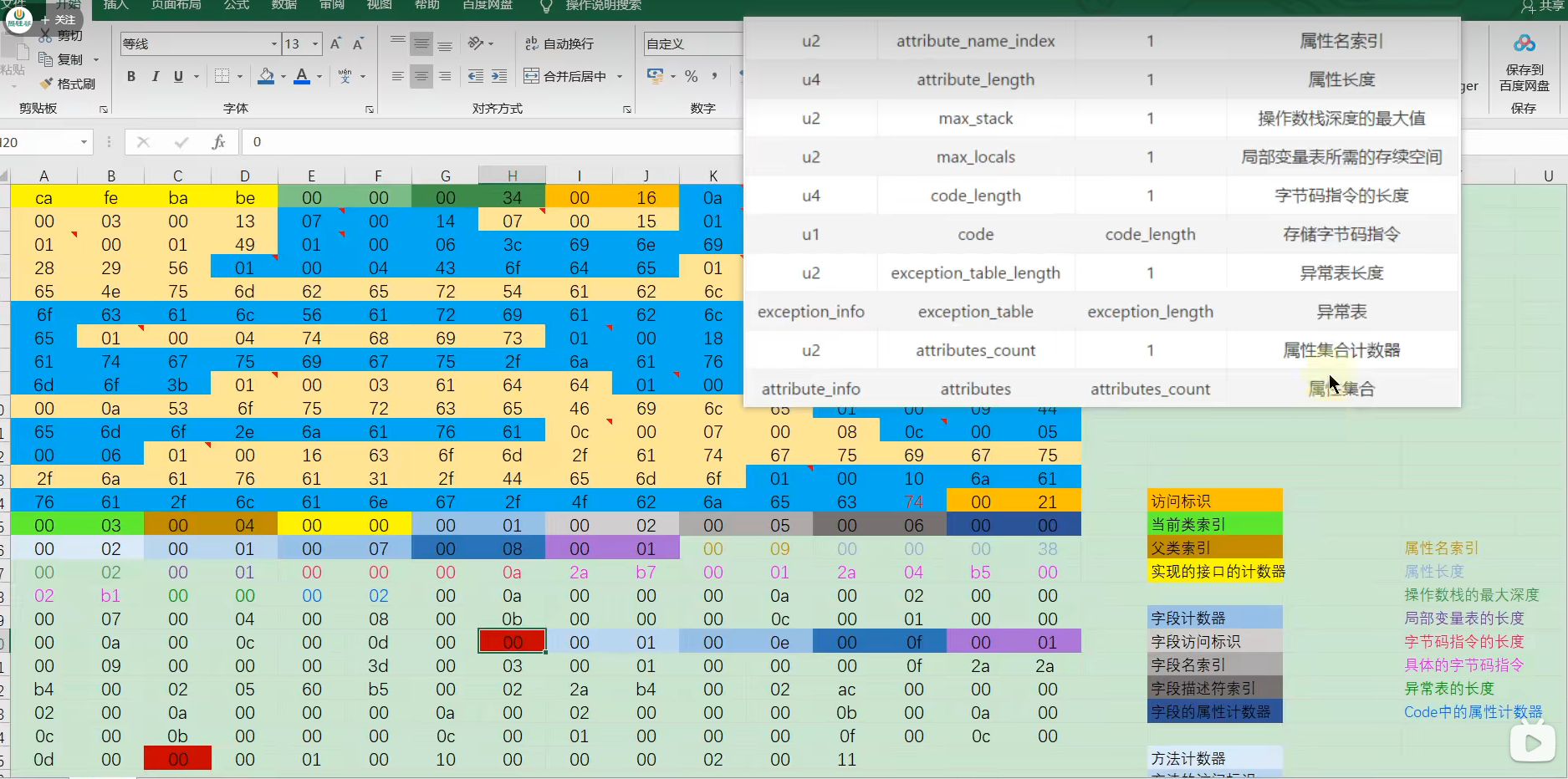Open the font size dropdown 13
Screen dimensions: 1568x779
pyautogui.click(x=315, y=43)
